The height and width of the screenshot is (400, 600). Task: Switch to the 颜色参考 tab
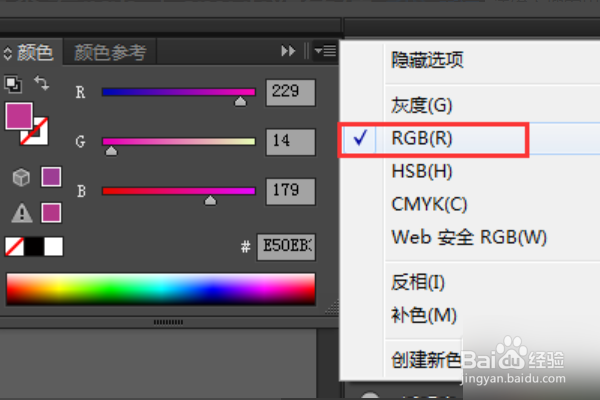click(110, 52)
